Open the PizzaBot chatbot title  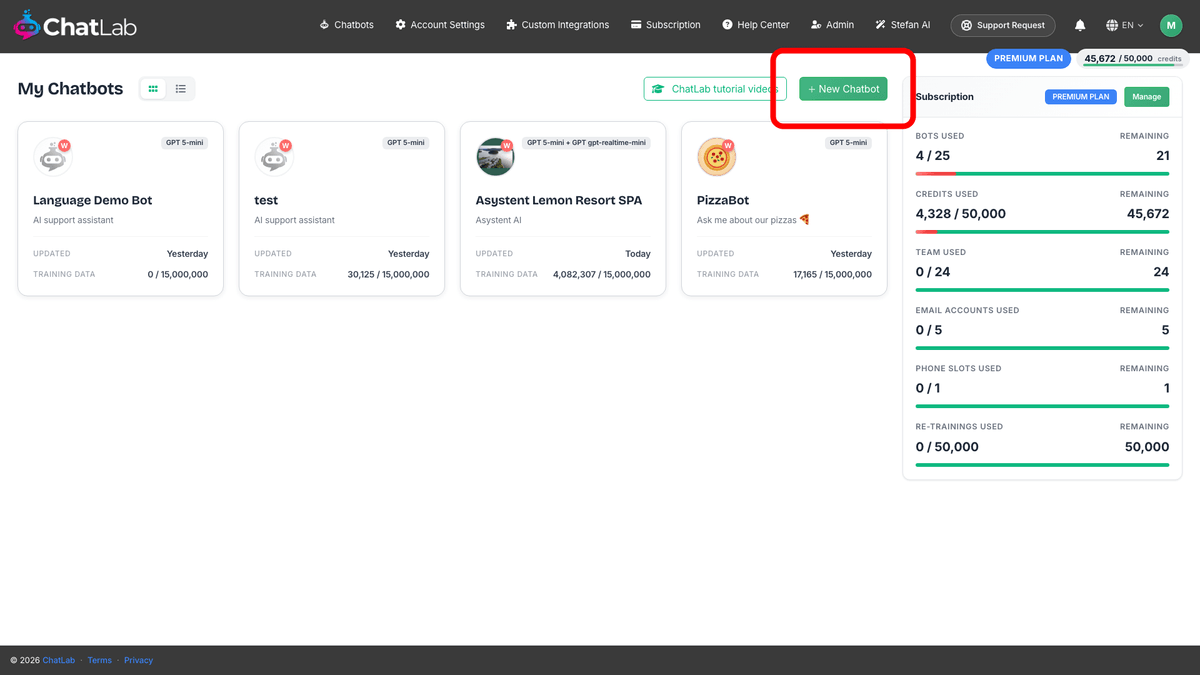tap(723, 200)
